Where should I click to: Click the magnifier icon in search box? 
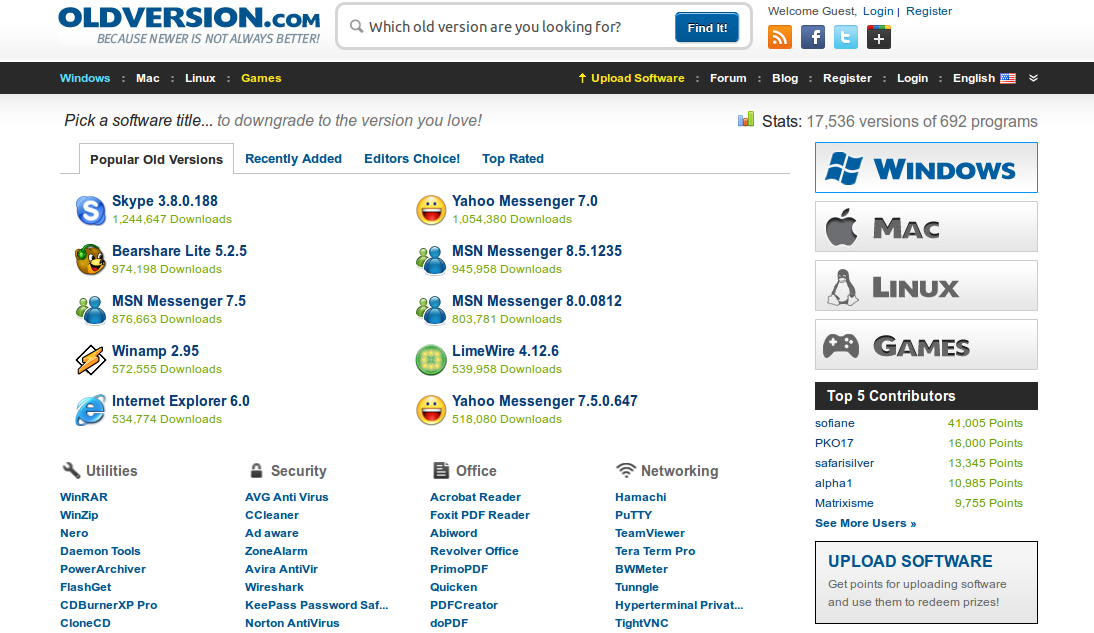click(357, 27)
